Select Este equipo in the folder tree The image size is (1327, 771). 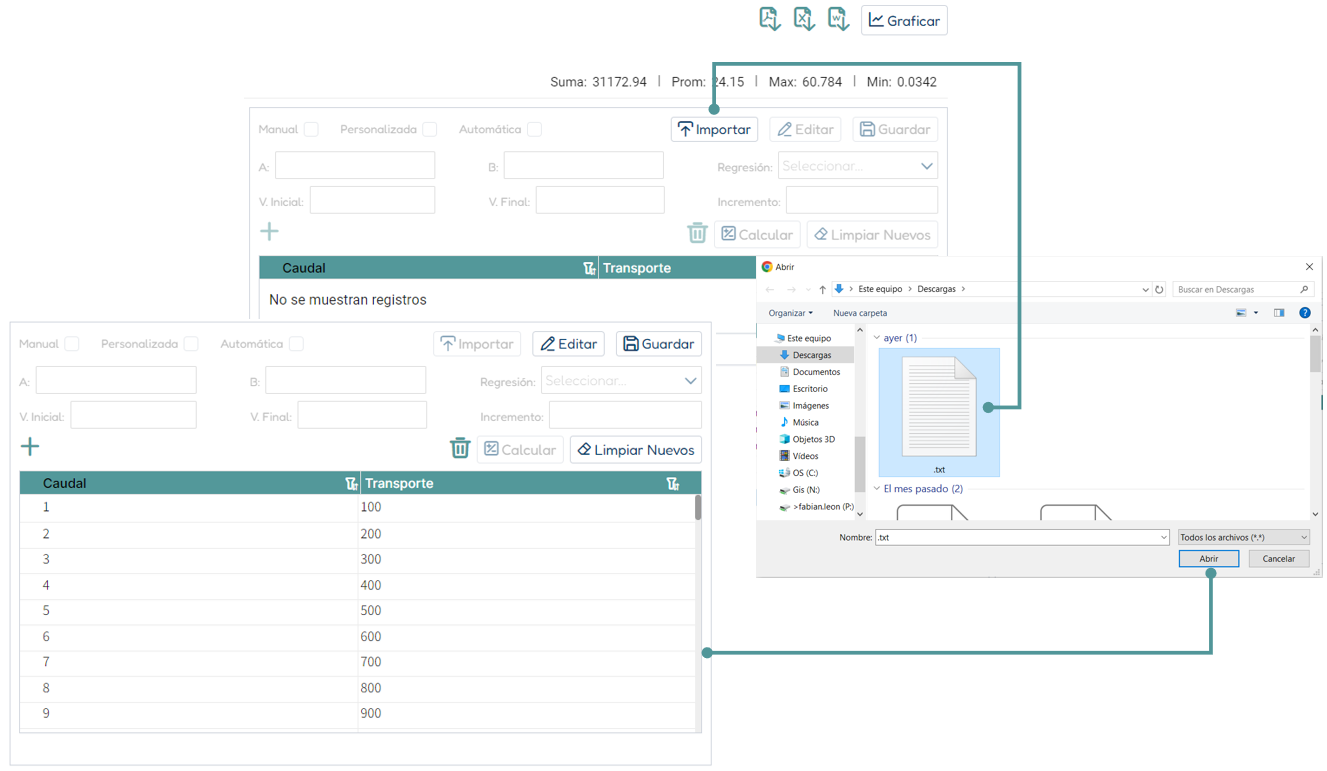808,338
